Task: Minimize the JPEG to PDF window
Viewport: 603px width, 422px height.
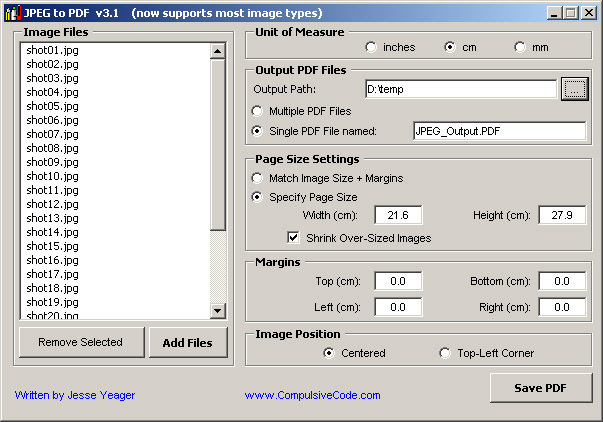Action: 555,13
